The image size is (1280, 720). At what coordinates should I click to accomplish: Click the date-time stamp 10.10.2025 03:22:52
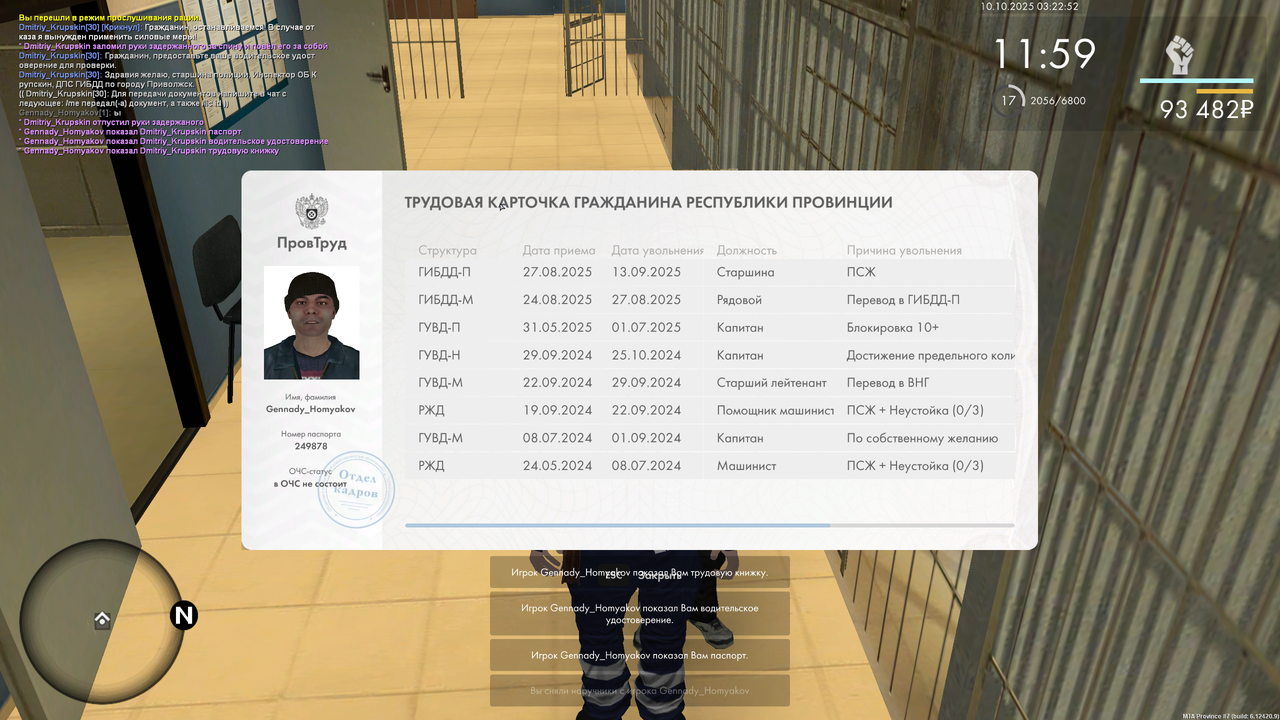[1030, 6]
